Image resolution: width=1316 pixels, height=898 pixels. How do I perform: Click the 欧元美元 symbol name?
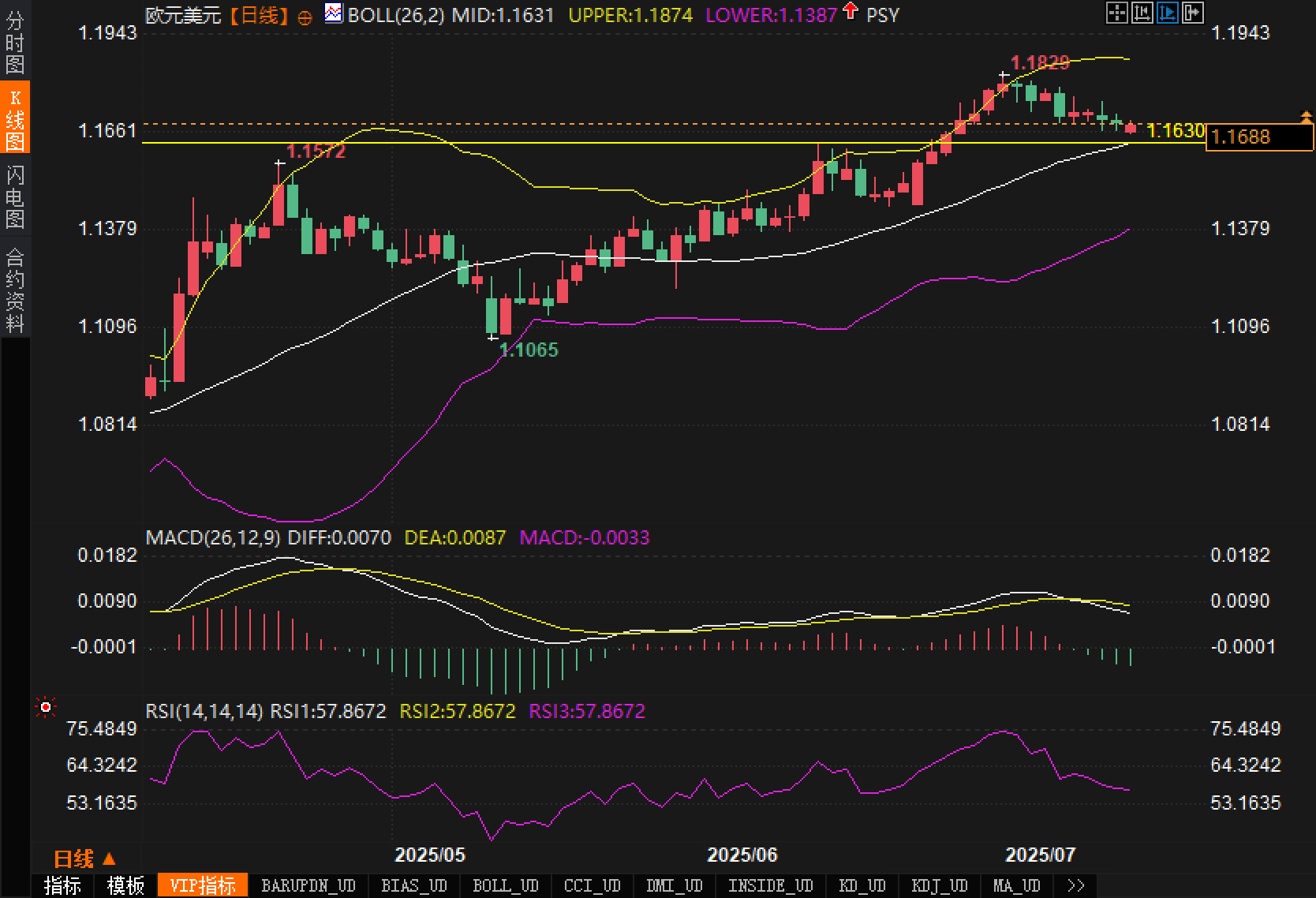[183, 15]
